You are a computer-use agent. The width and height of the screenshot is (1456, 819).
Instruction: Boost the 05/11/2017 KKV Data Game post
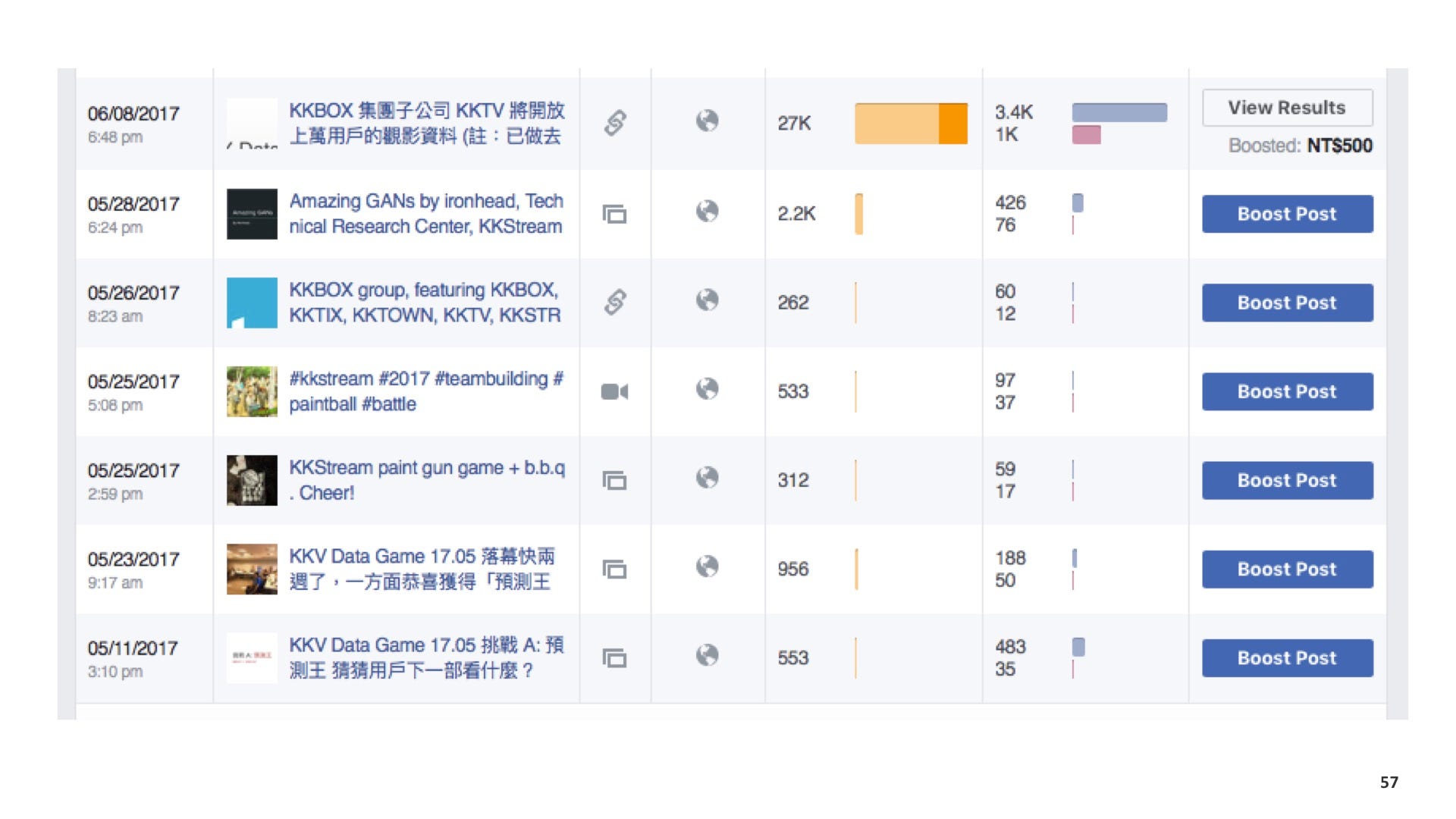[x=1287, y=658]
